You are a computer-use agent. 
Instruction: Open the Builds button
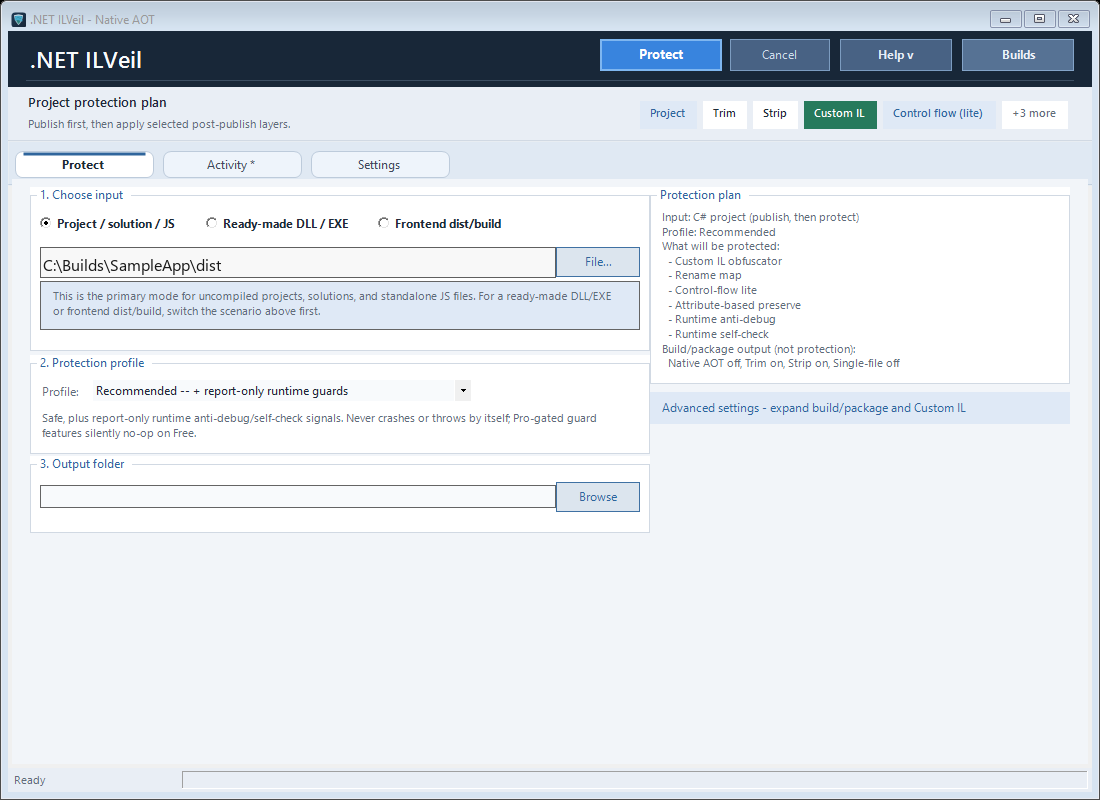click(1018, 55)
